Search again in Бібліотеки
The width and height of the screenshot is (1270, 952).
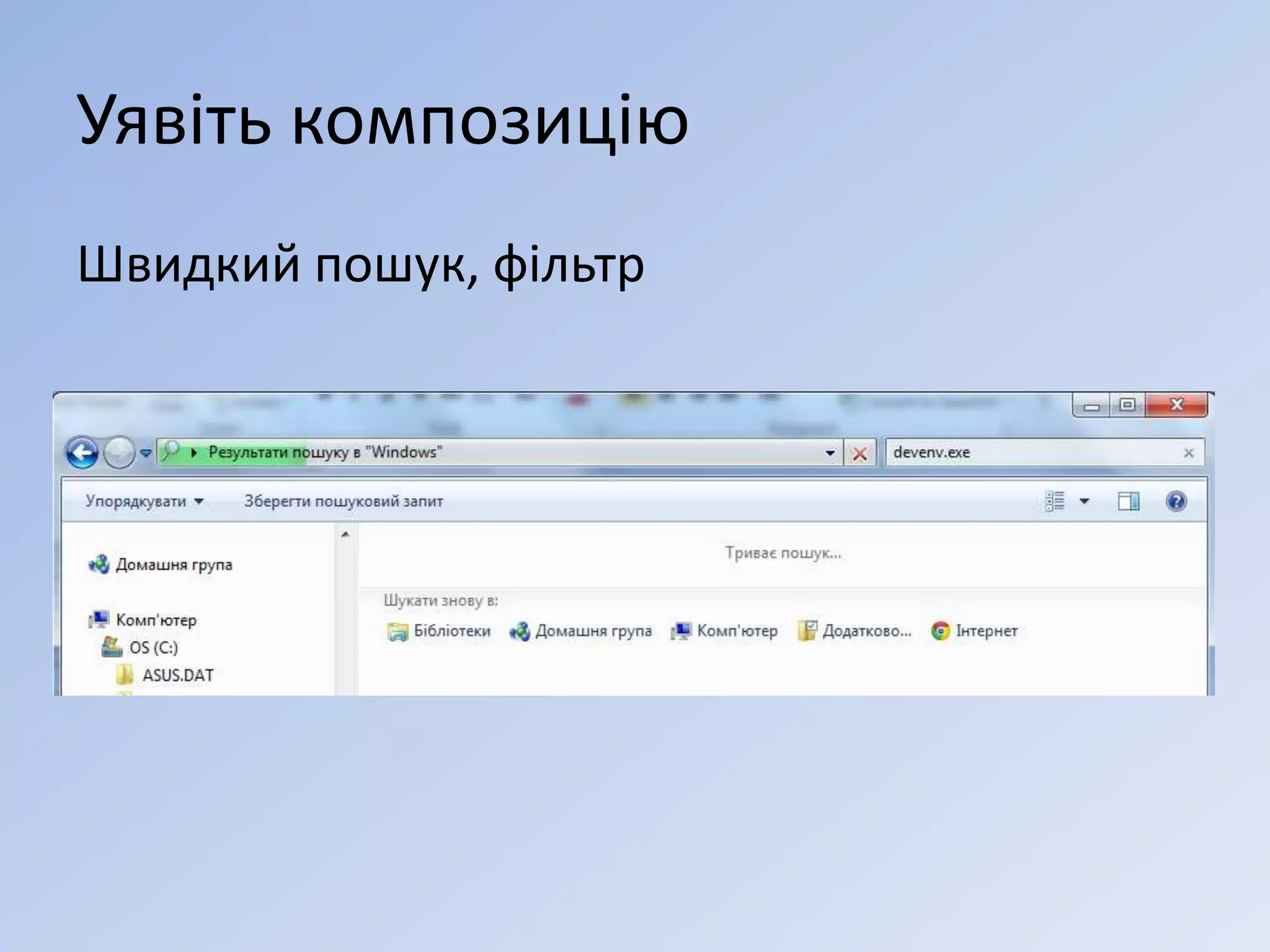coord(438,631)
